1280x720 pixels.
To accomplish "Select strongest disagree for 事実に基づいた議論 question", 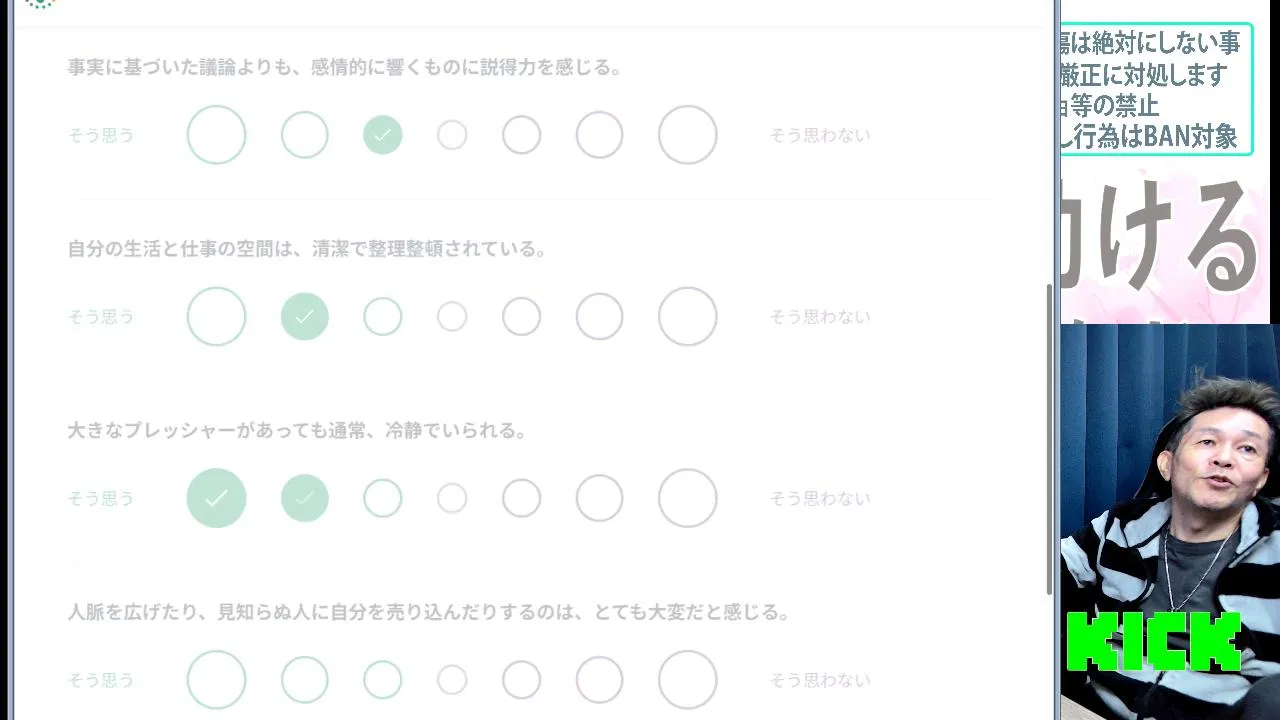I will click(x=688, y=135).
